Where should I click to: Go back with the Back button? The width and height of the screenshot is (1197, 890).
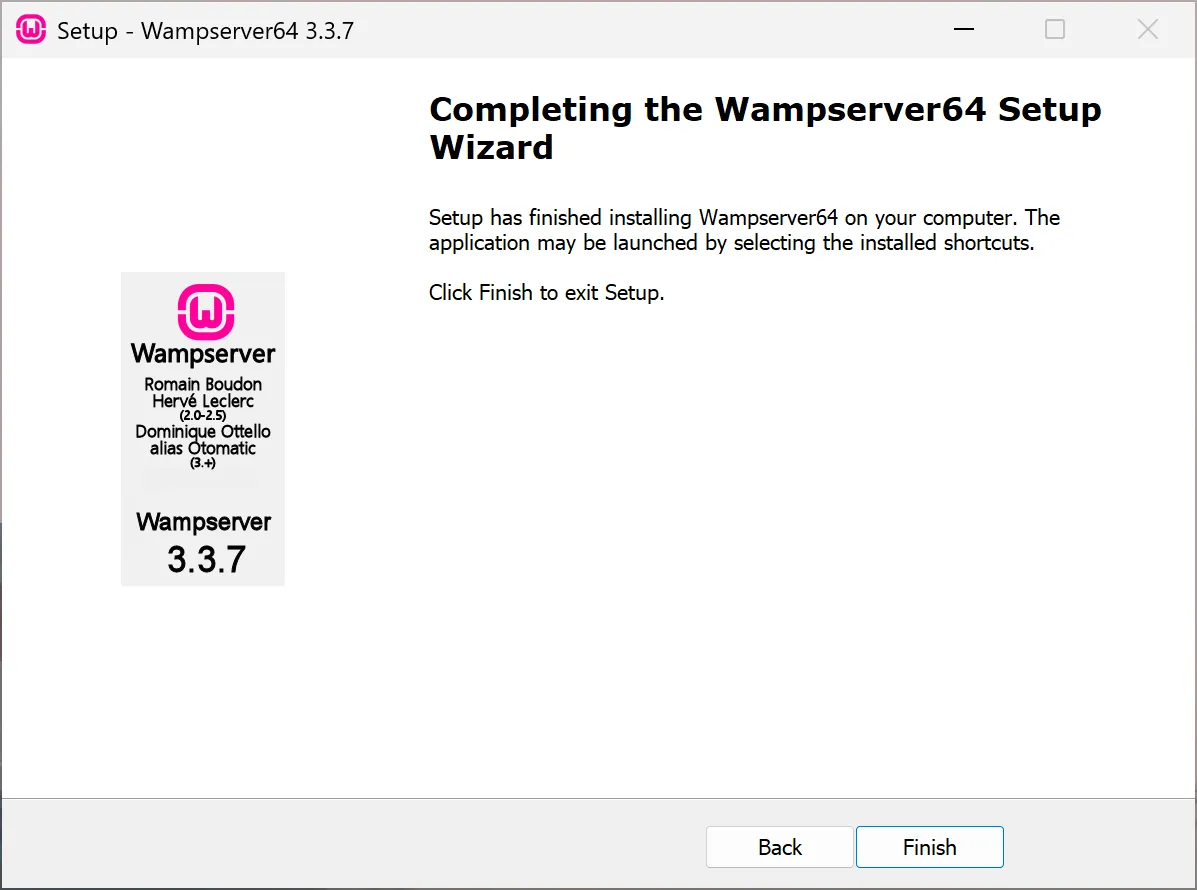[x=779, y=846]
